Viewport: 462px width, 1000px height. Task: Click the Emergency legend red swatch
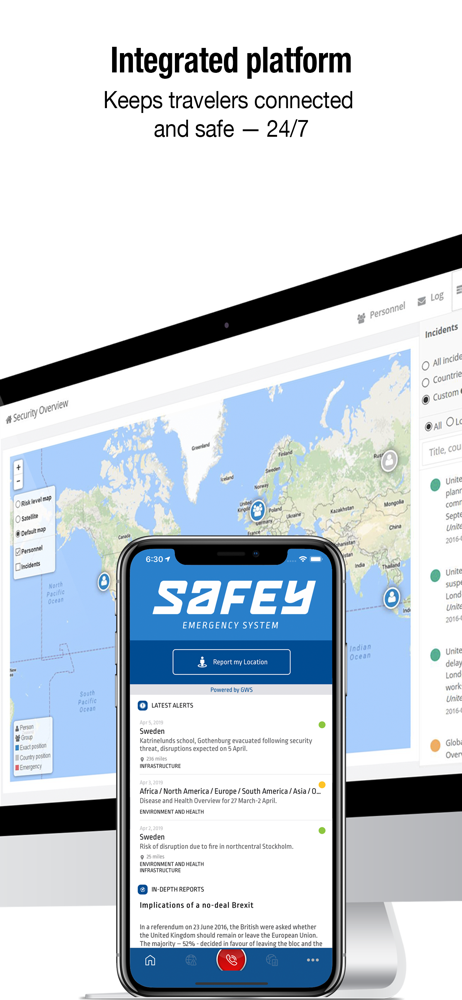point(17,768)
